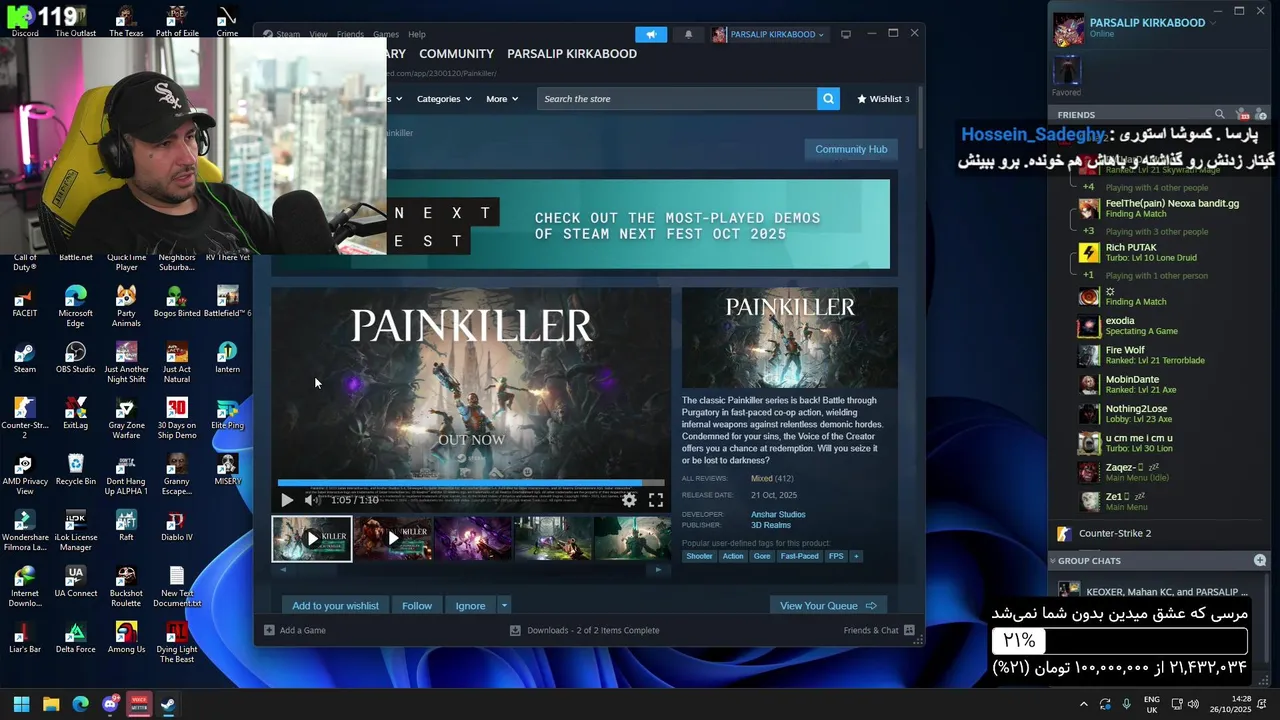Open Downloads status in Steam footer
1280x720 pixels.
click(584, 630)
